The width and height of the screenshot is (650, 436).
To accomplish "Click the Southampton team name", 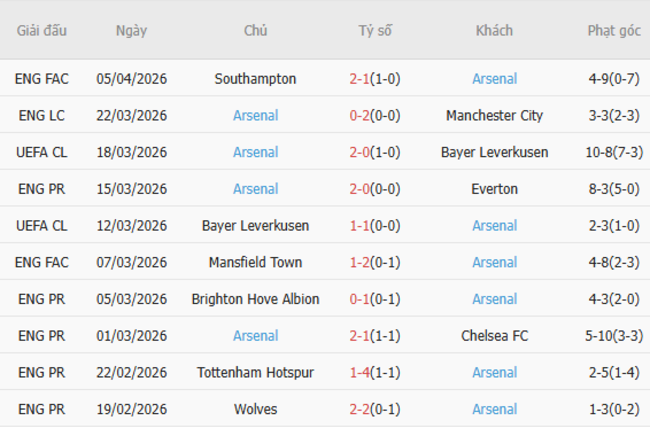I will tap(255, 79).
